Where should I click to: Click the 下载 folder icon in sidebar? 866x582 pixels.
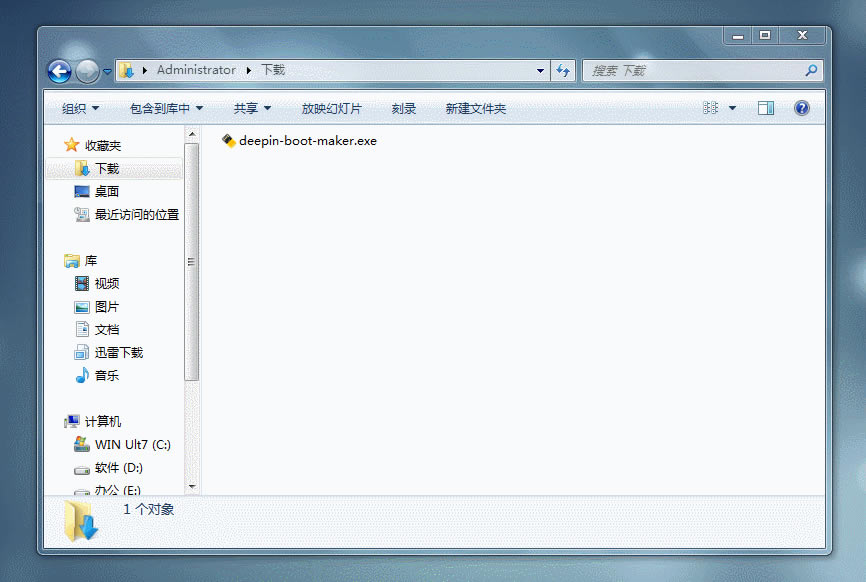pos(82,168)
